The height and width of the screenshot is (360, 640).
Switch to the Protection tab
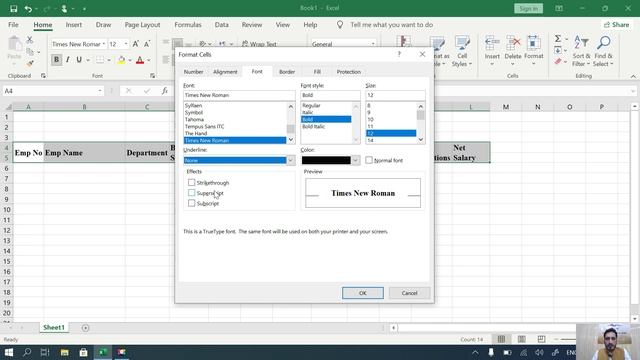[349, 72]
